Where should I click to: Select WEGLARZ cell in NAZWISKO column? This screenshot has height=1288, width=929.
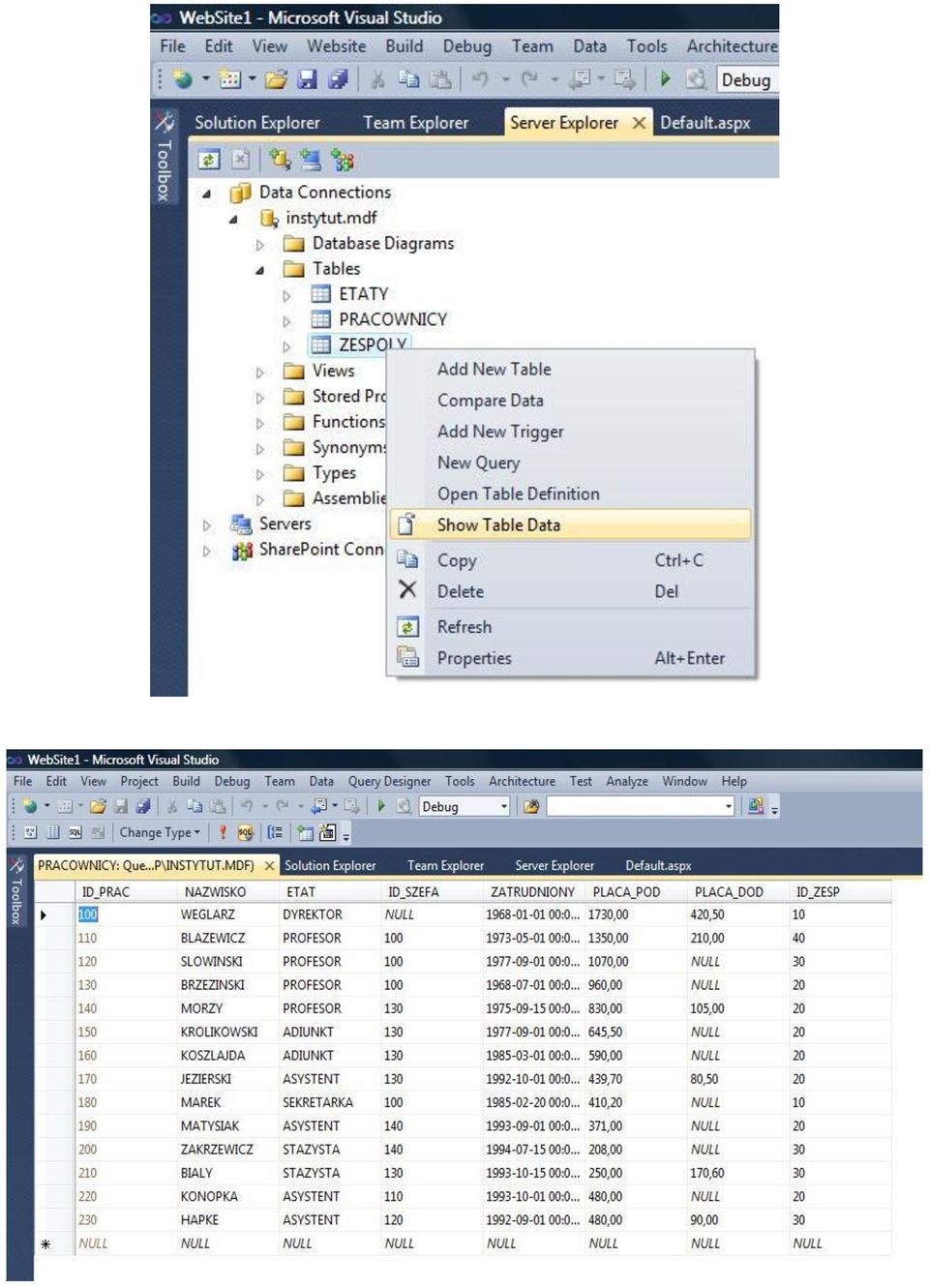click(228, 914)
